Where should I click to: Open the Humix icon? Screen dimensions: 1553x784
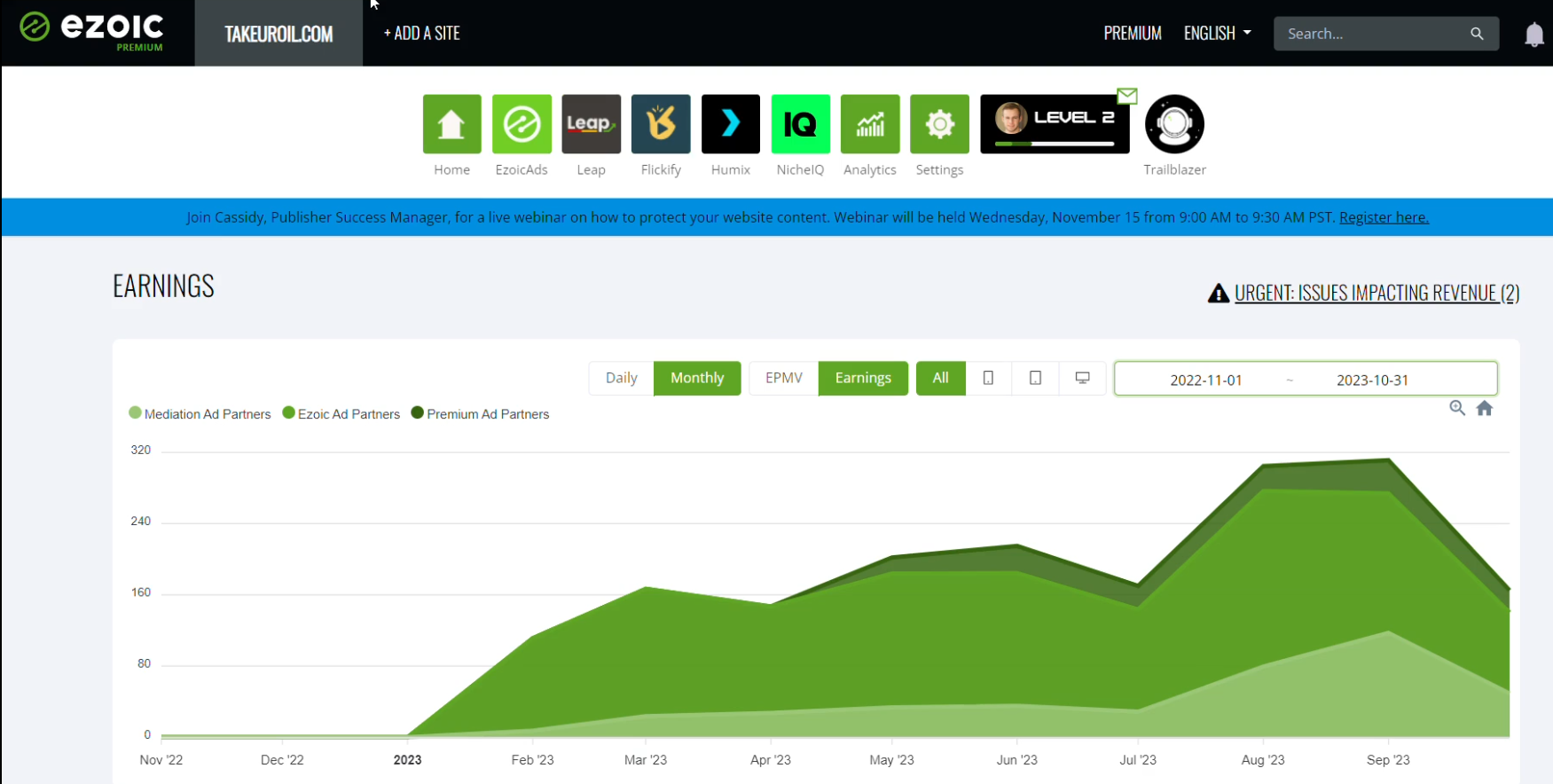tap(731, 124)
